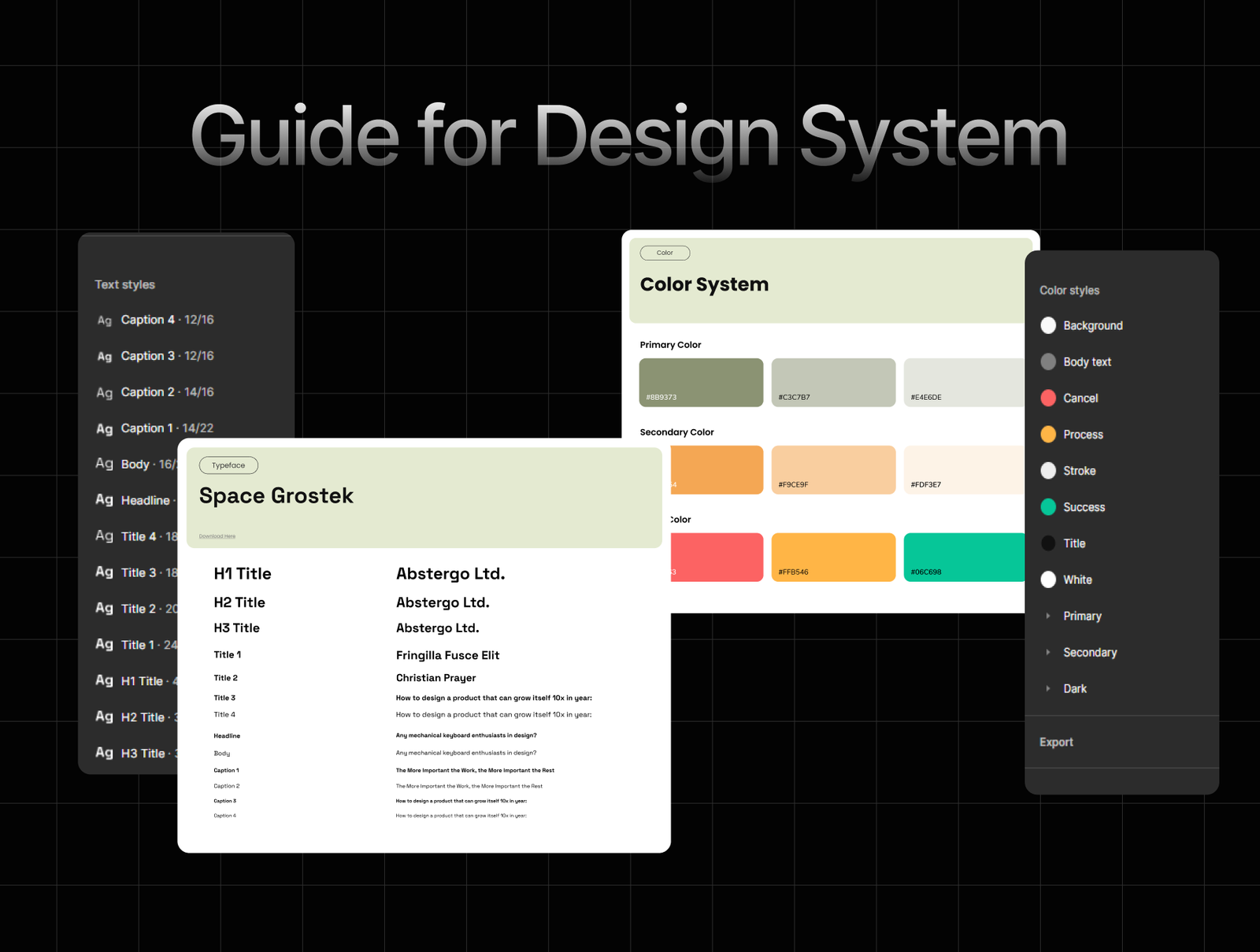The image size is (1260, 952).
Task: Pick the #FFB546 orange swatch
Action: click(833, 557)
